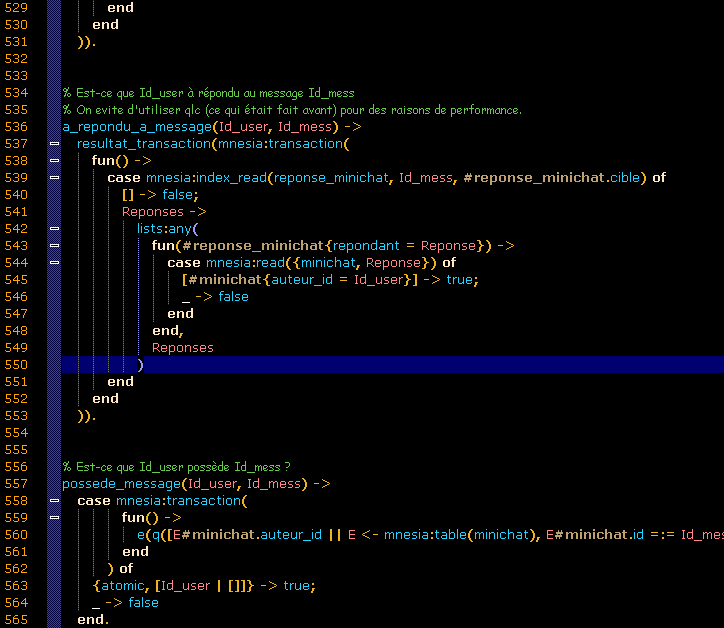Click Reponses variable on line 549
724x628 pixels.
[183, 348]
